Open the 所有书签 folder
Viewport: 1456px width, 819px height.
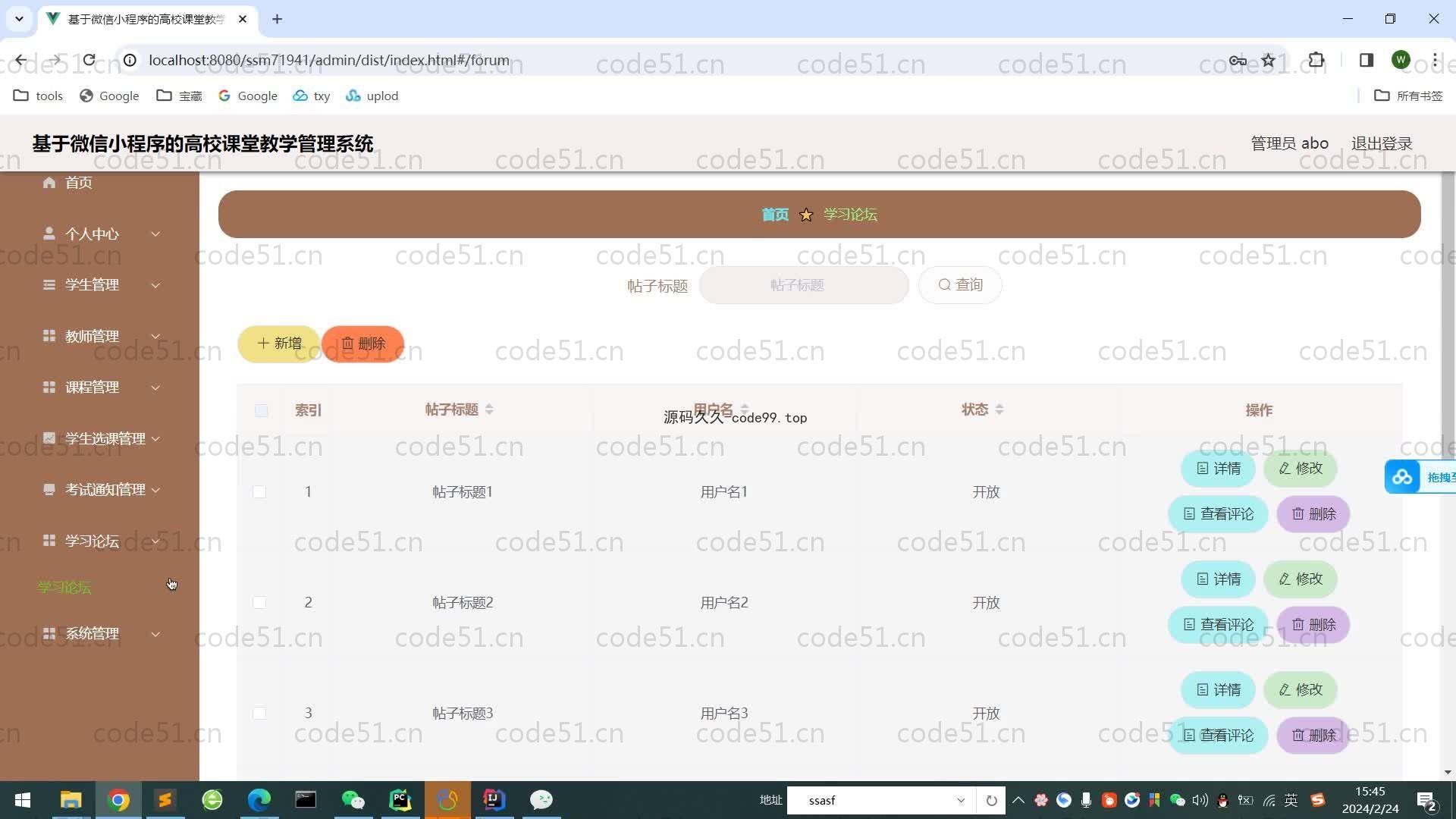pyautogui.click(x=1408, y=96)
